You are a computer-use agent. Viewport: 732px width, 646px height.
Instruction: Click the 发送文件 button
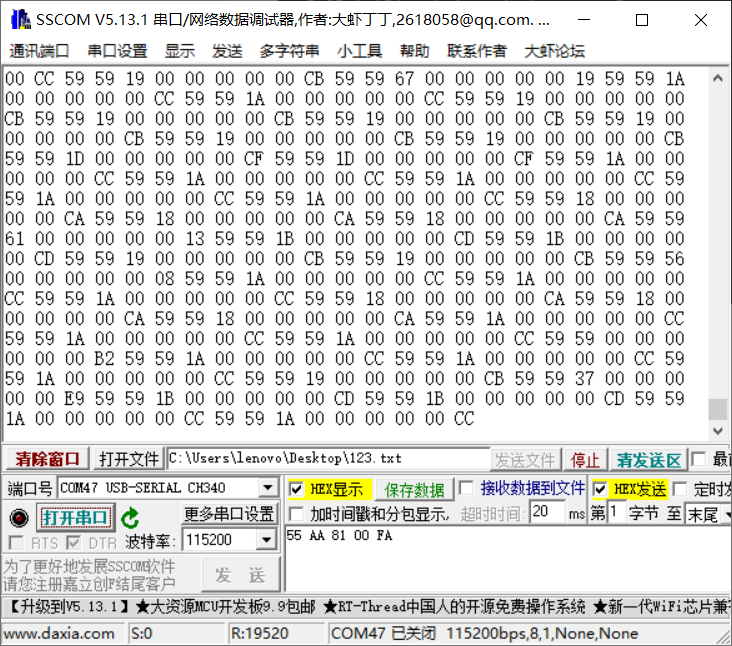[x=525, y=460]
